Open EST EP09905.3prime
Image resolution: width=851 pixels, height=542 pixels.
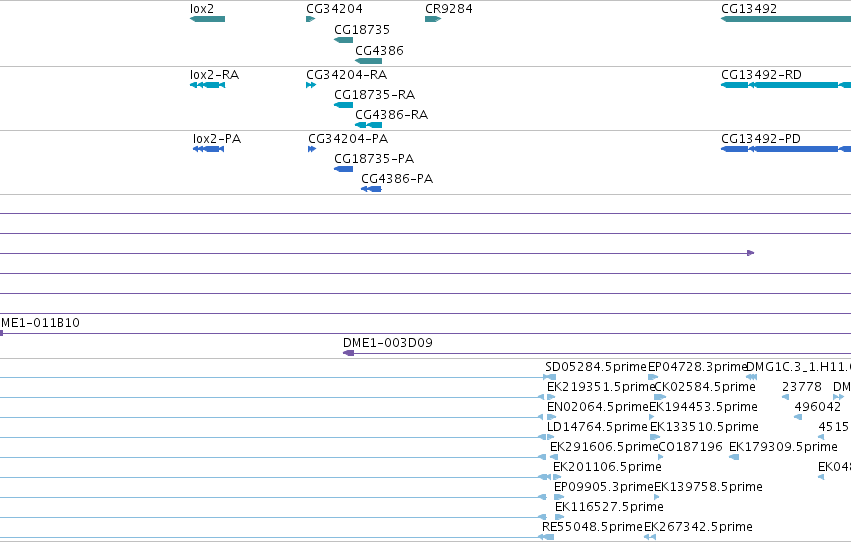coord(559,497)
